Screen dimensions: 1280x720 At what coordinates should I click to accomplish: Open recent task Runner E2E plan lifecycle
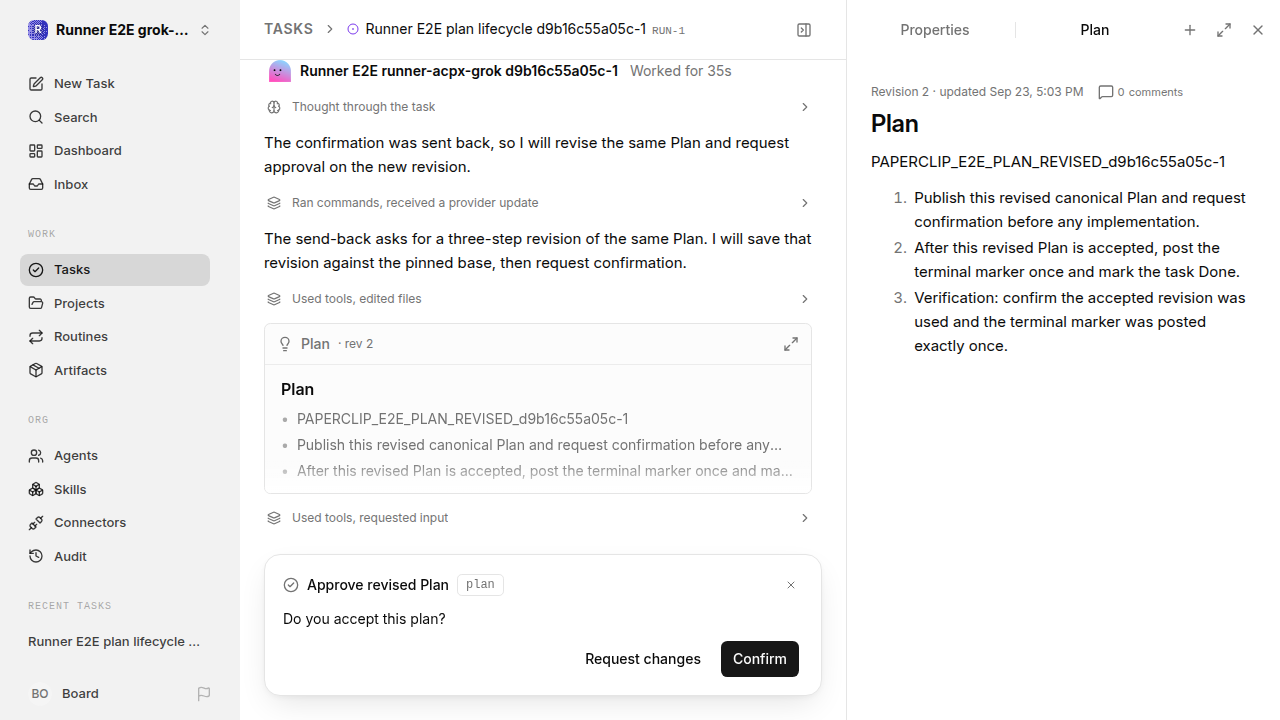pos(115,642)
